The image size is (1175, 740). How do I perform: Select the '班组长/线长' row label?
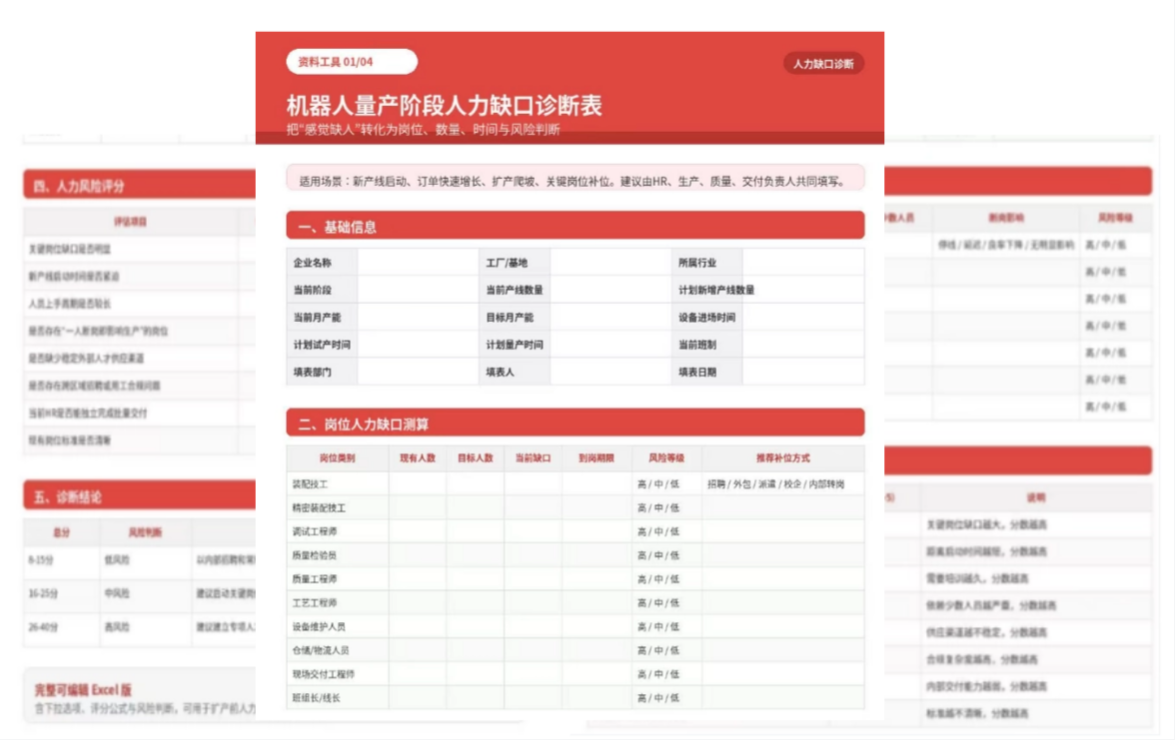pos(316,697)
